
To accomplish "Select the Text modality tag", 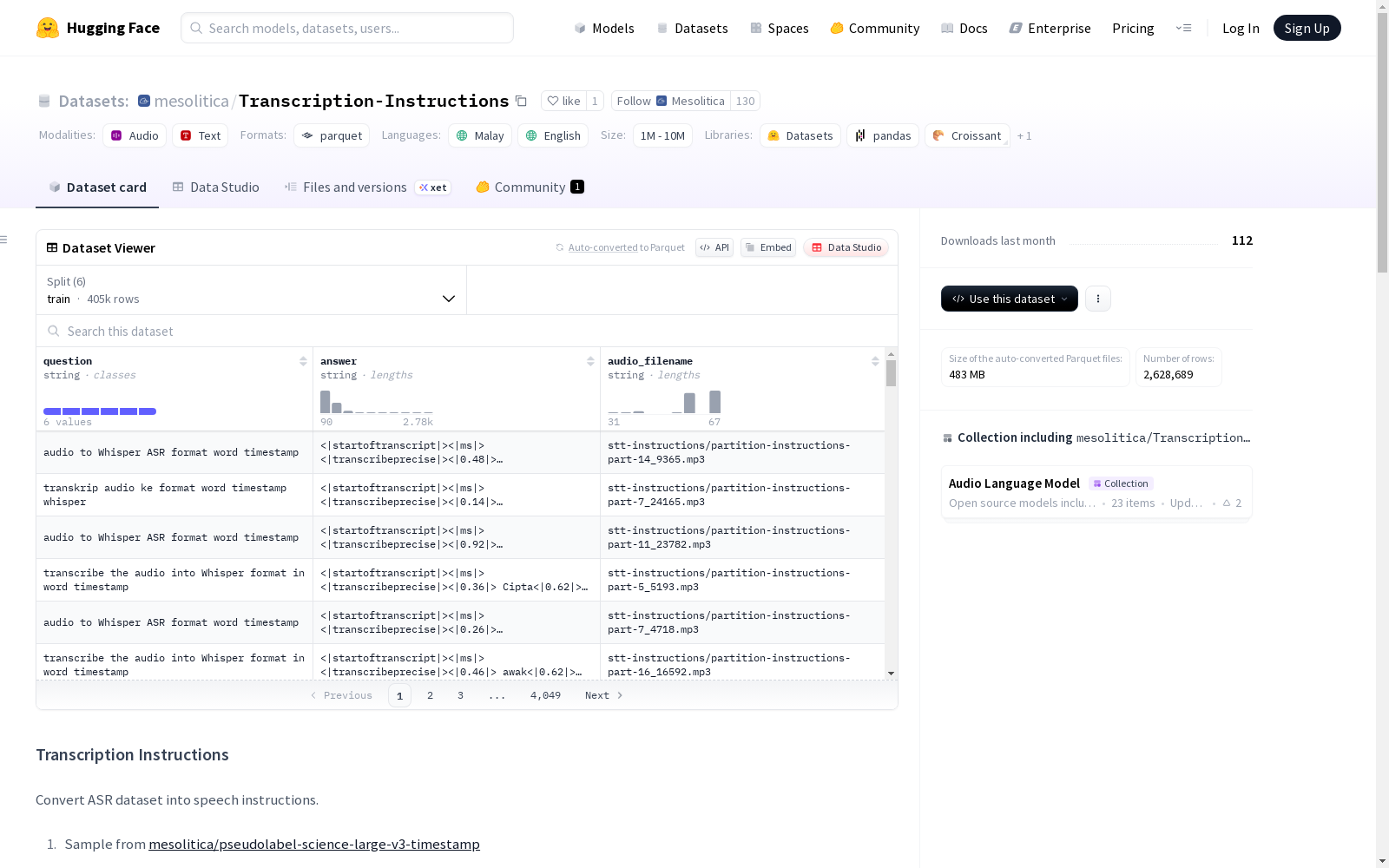I will (201, 135).
